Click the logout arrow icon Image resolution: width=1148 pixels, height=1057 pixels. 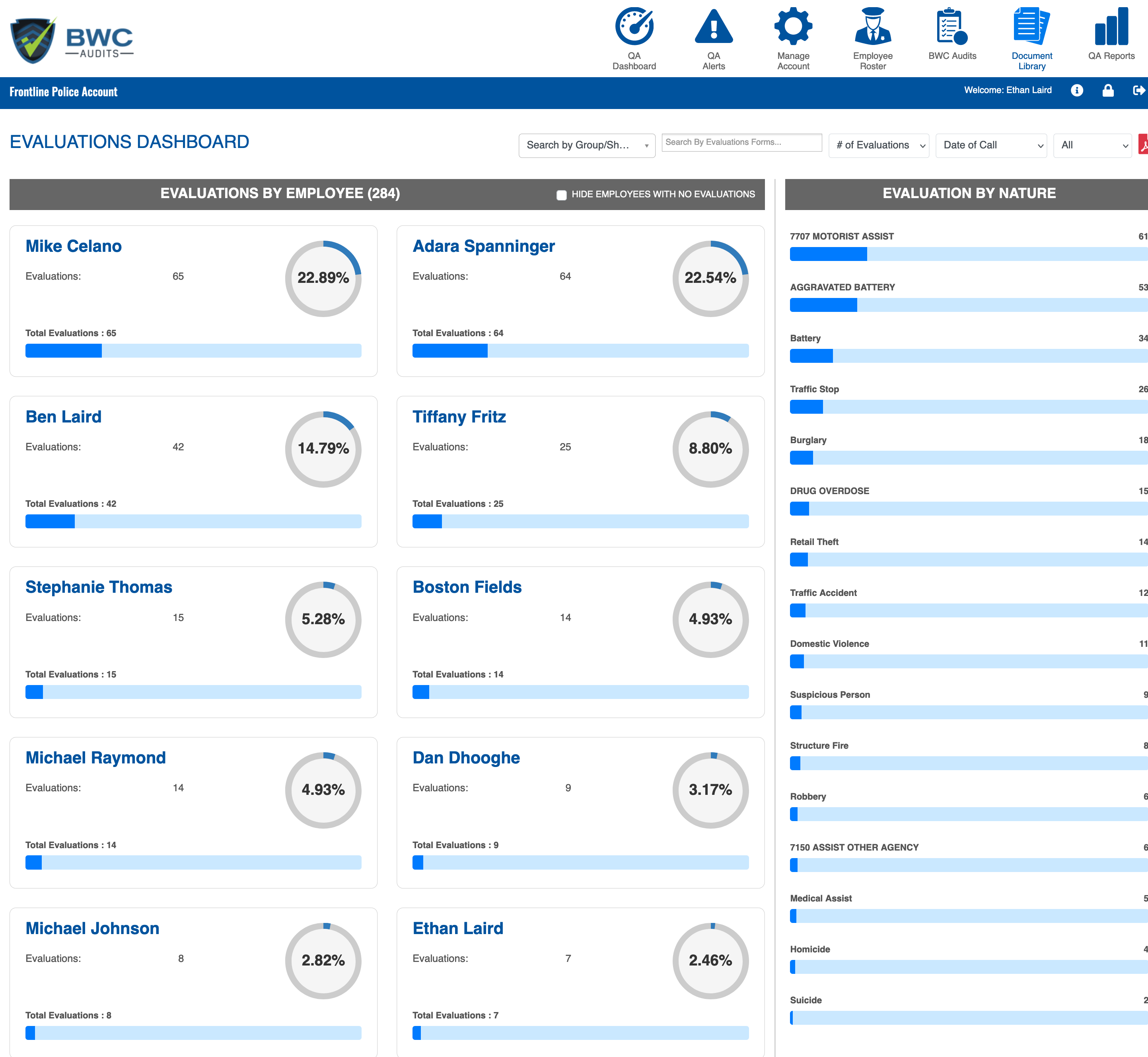pos(1139,90)
